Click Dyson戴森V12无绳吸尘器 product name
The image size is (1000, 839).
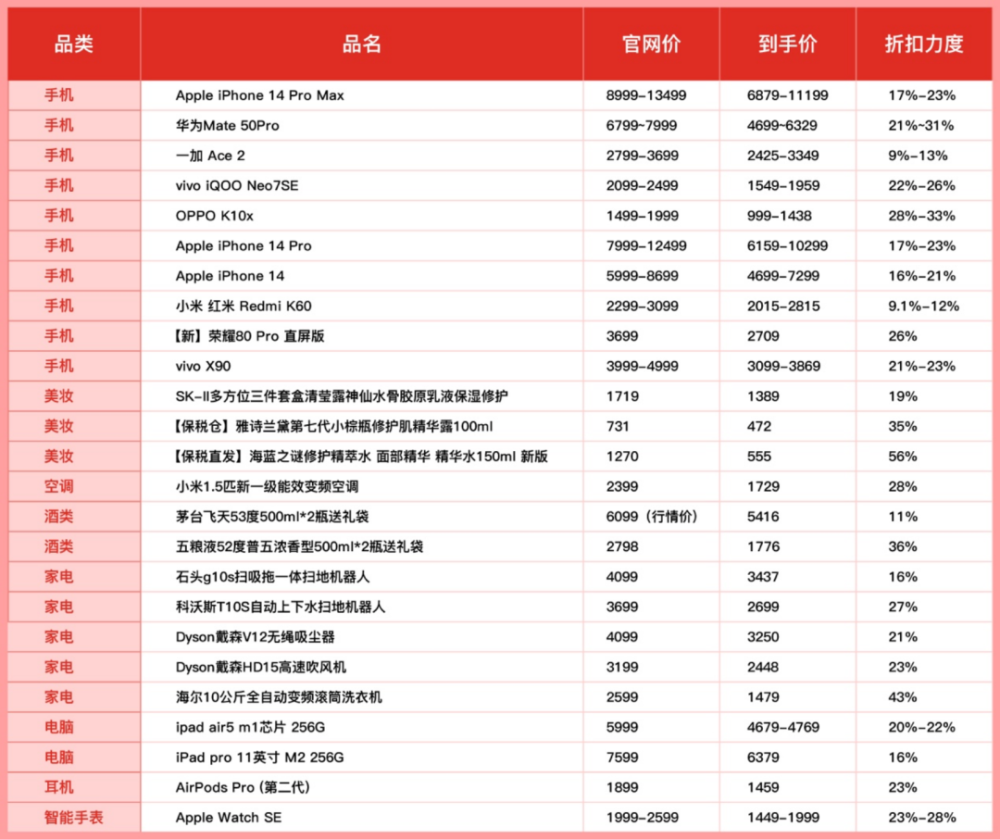[x=255, y=637]
